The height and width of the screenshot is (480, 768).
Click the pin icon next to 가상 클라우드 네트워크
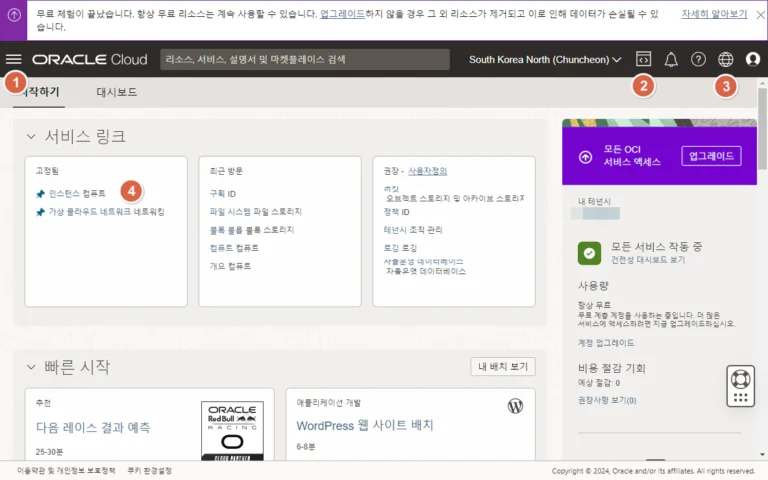(x=41, y=212)
